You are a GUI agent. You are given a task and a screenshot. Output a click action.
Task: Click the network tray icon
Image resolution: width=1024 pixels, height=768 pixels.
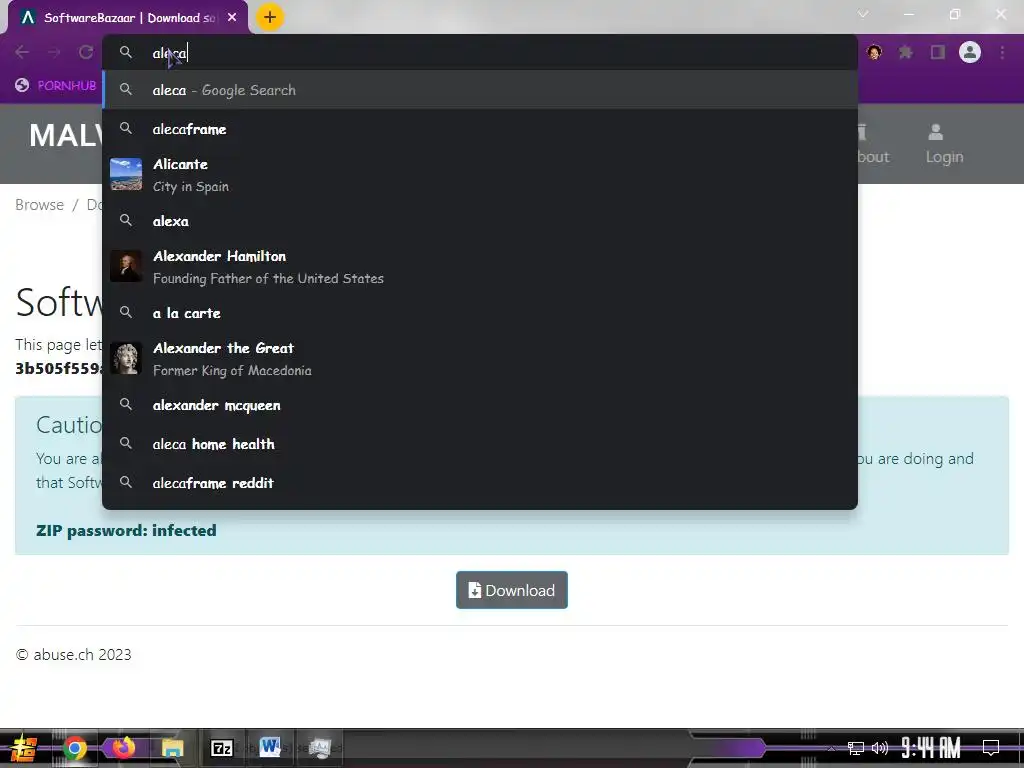click(x=855, y=748)
